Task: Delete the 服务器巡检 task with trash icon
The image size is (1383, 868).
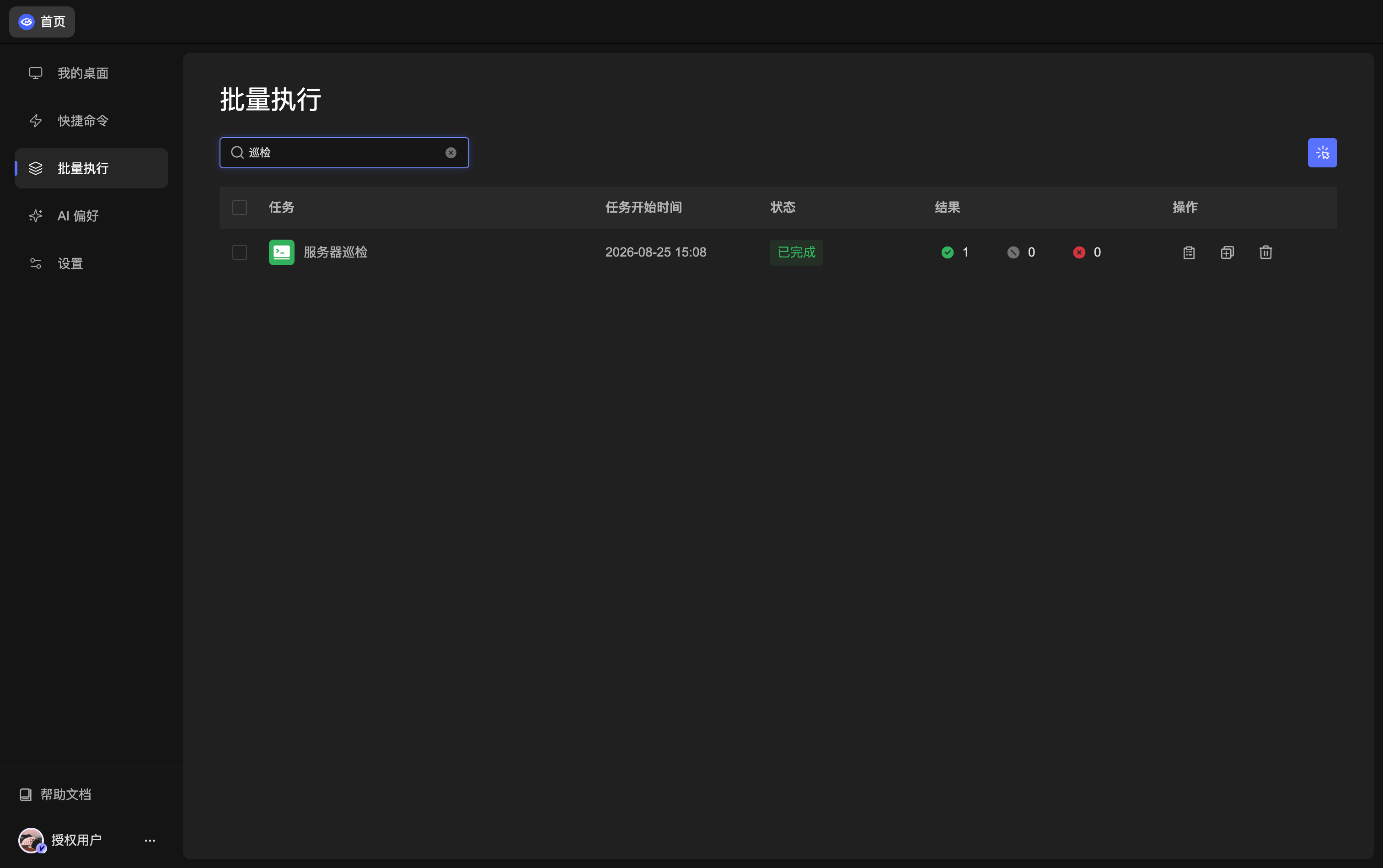Action: [1266, 252]
